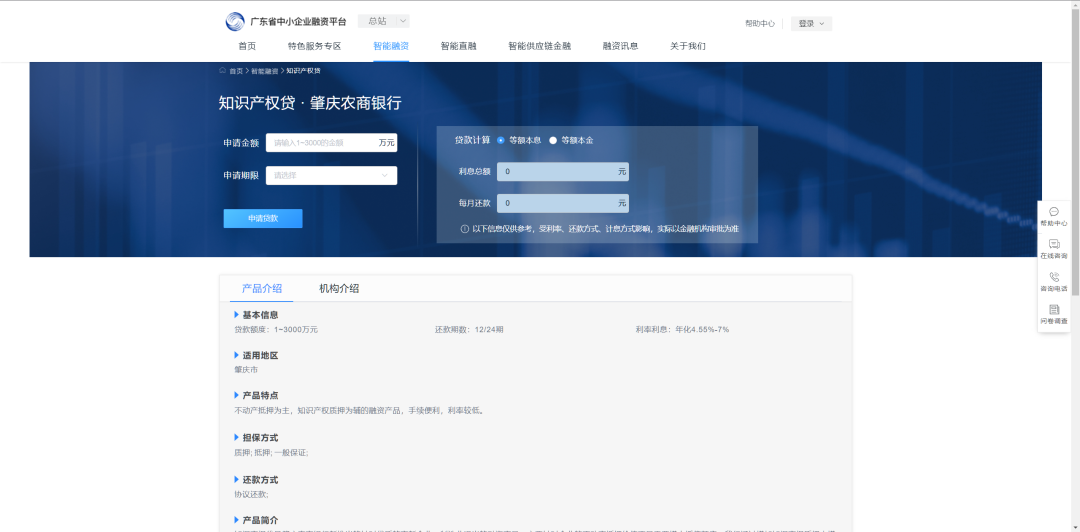Click the platform logo icon
The image size is (1080, 532).
[x=235, y=22]
